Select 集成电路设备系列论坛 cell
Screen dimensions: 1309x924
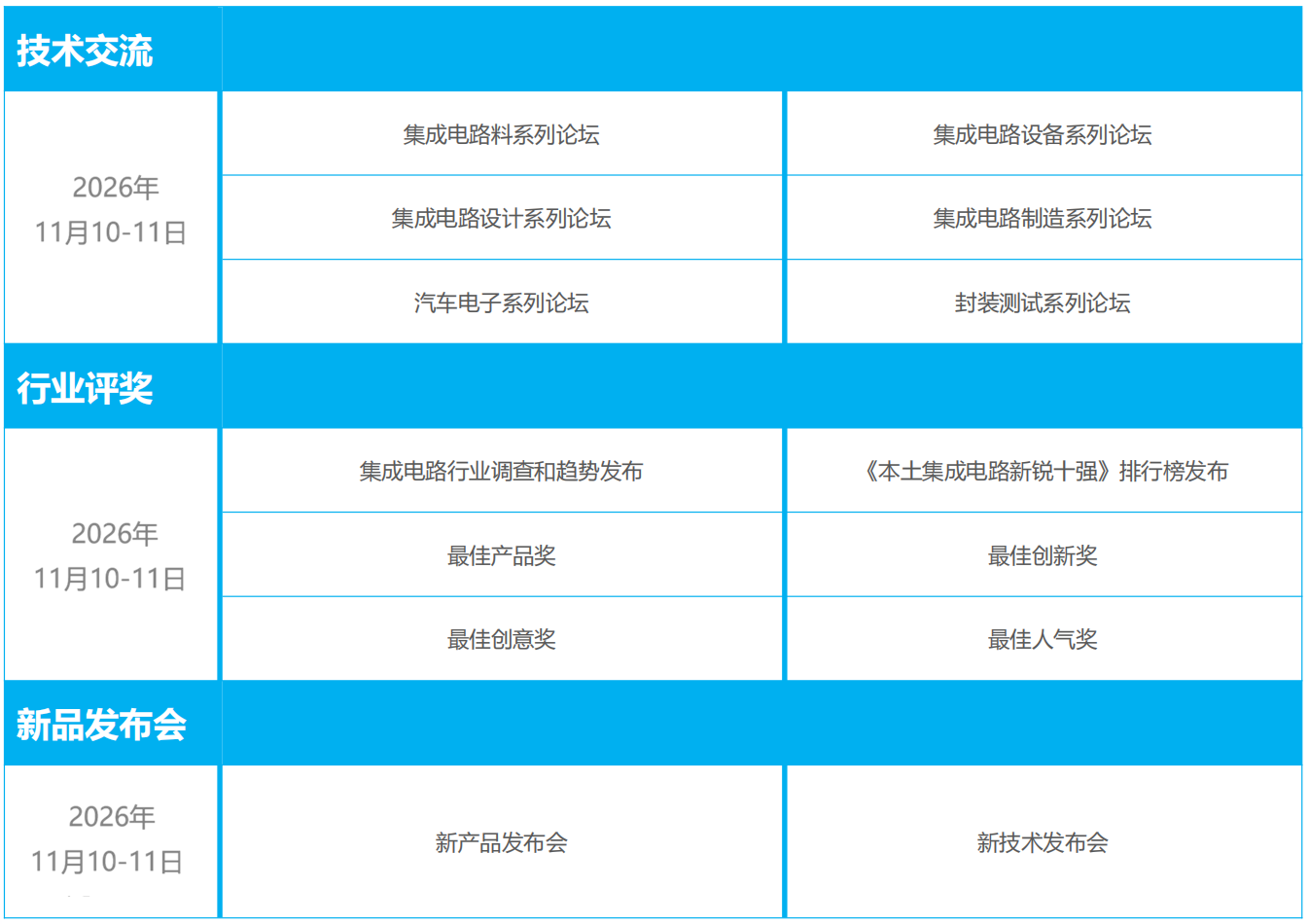1042,134
